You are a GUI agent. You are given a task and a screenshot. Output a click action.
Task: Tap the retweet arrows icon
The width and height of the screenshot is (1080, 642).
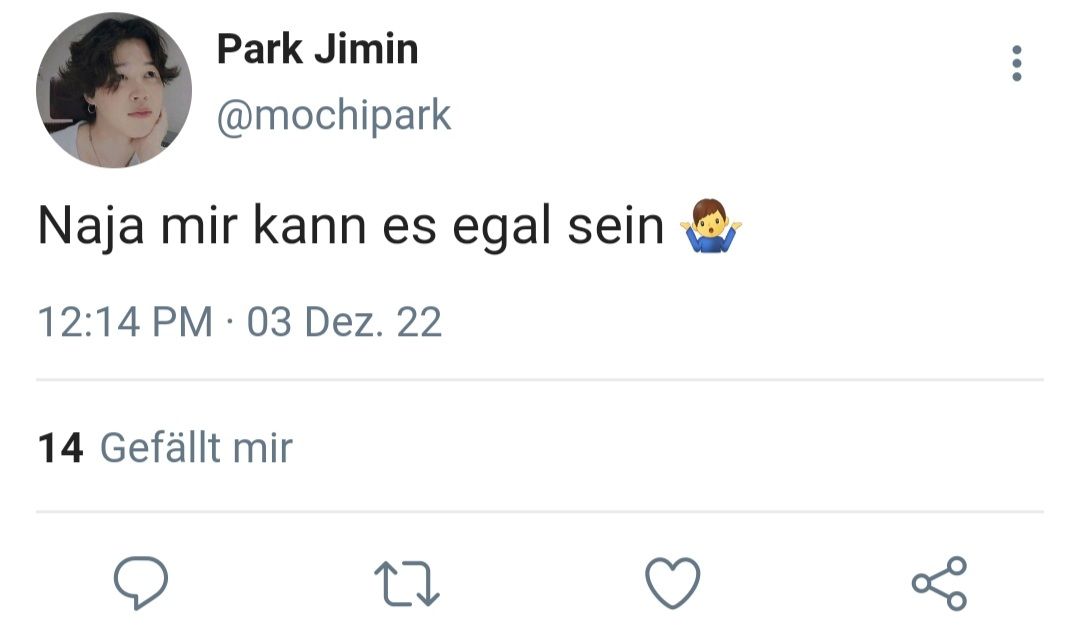[407, 584]
